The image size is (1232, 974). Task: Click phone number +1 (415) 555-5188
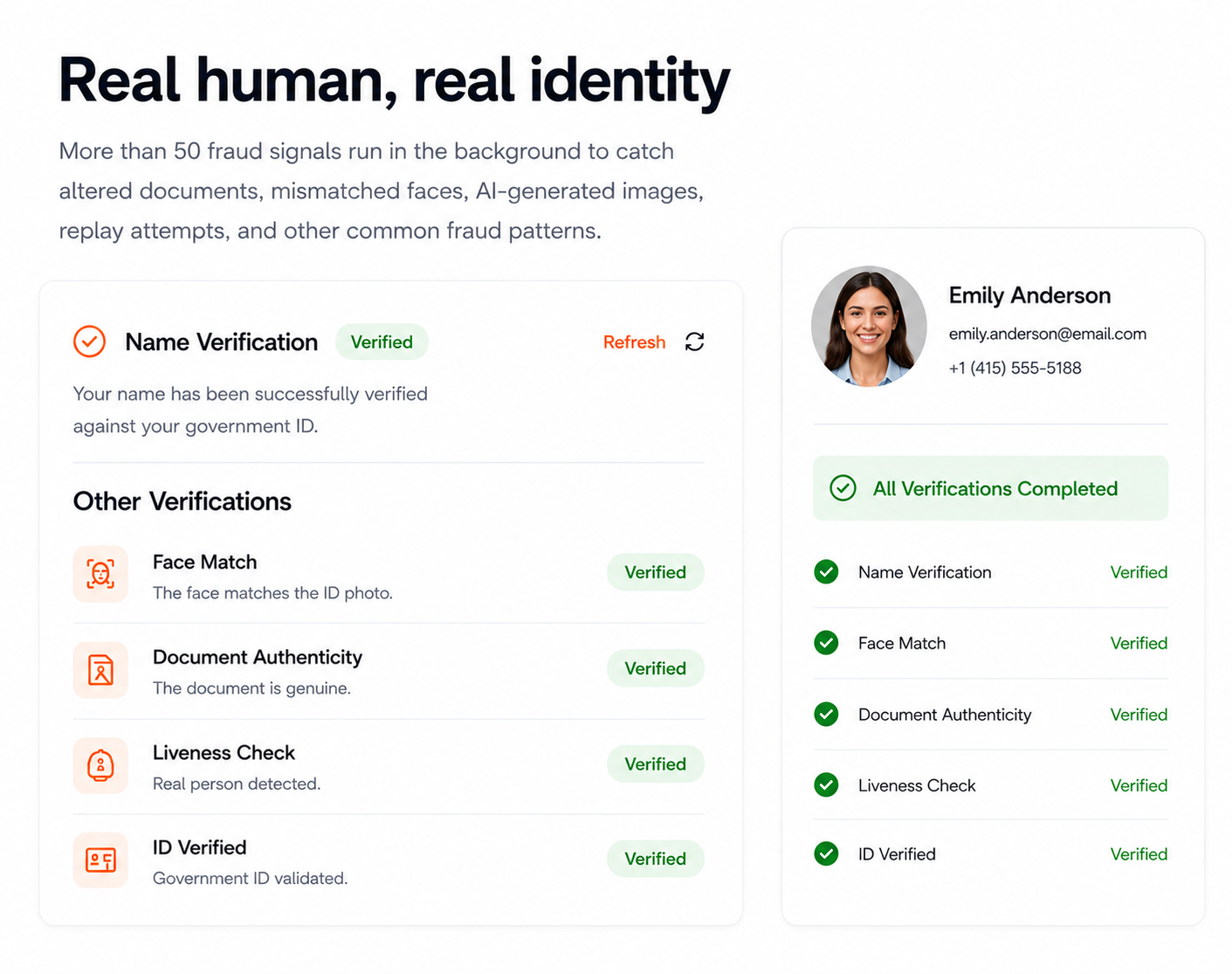(x=1015, y=368)
